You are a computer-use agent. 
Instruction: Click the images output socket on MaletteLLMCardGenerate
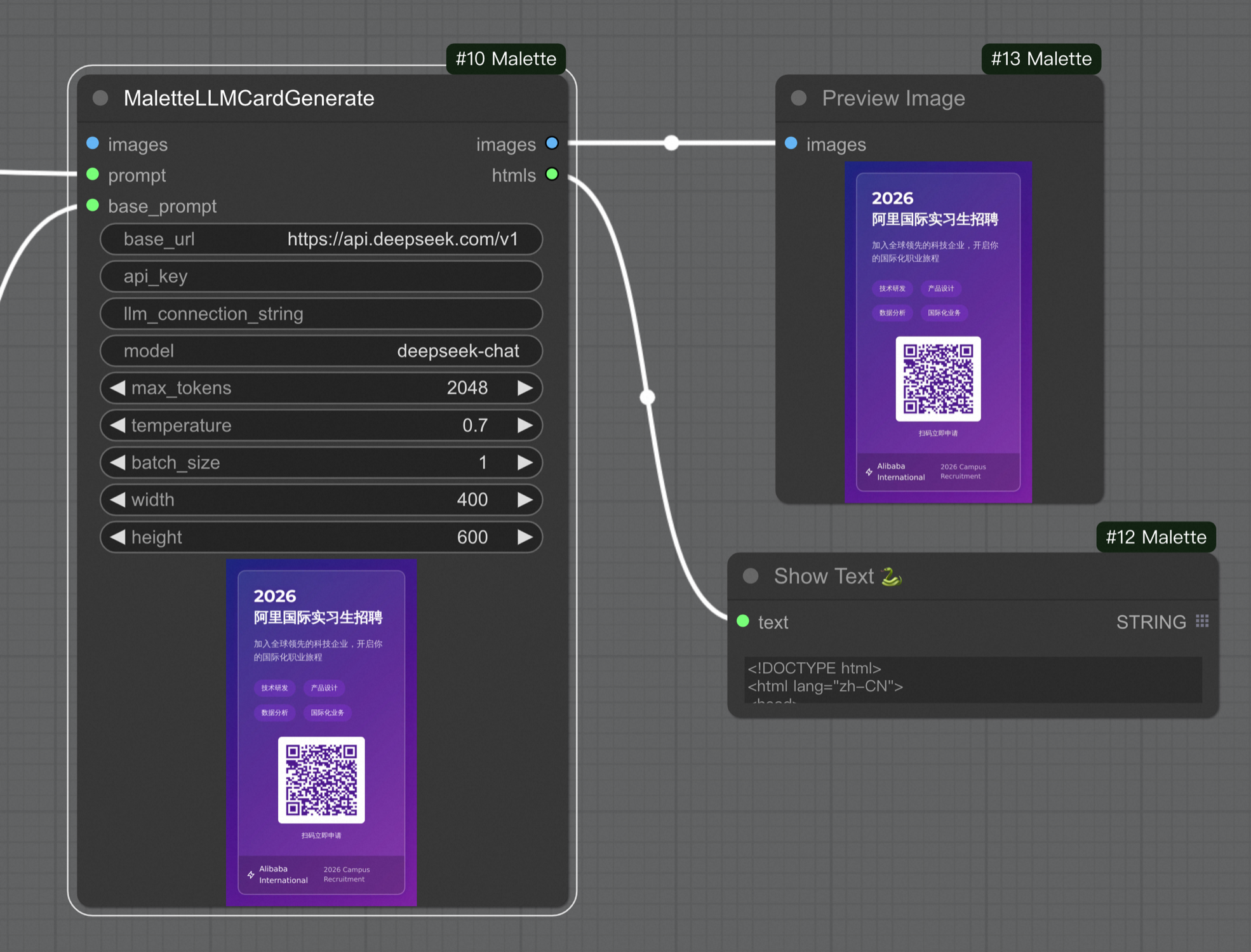(552, 144)
